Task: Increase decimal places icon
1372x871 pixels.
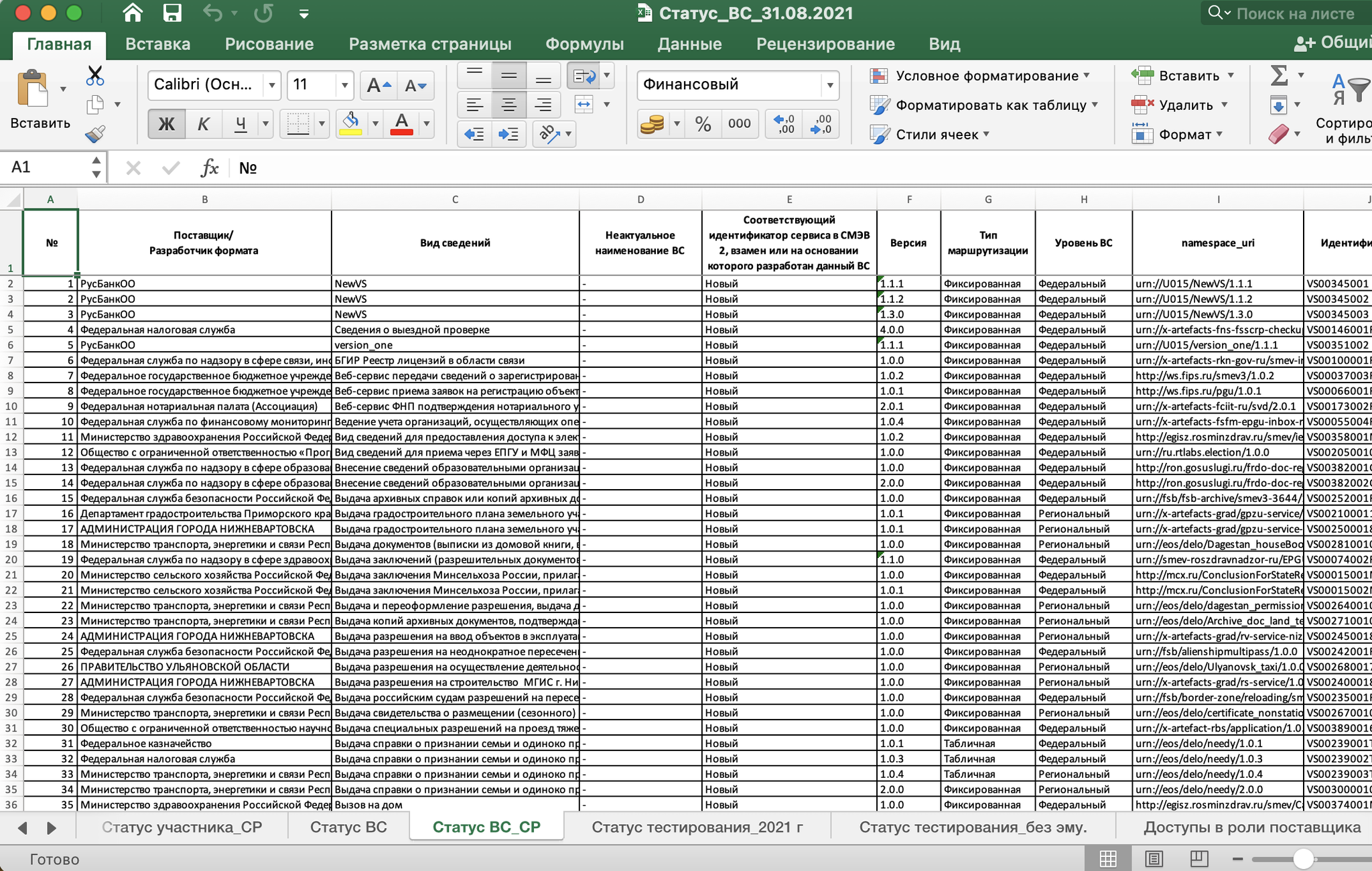Action: tap(784, 124)
